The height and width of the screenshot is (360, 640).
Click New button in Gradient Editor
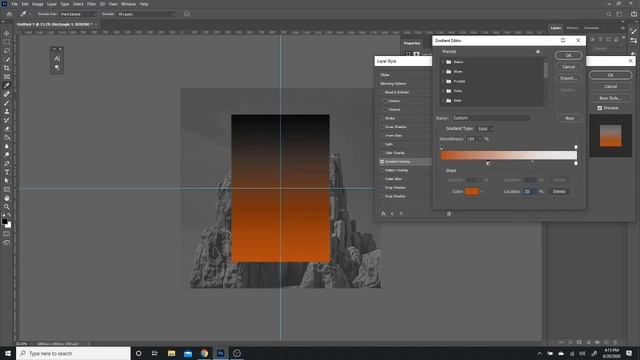569,118
